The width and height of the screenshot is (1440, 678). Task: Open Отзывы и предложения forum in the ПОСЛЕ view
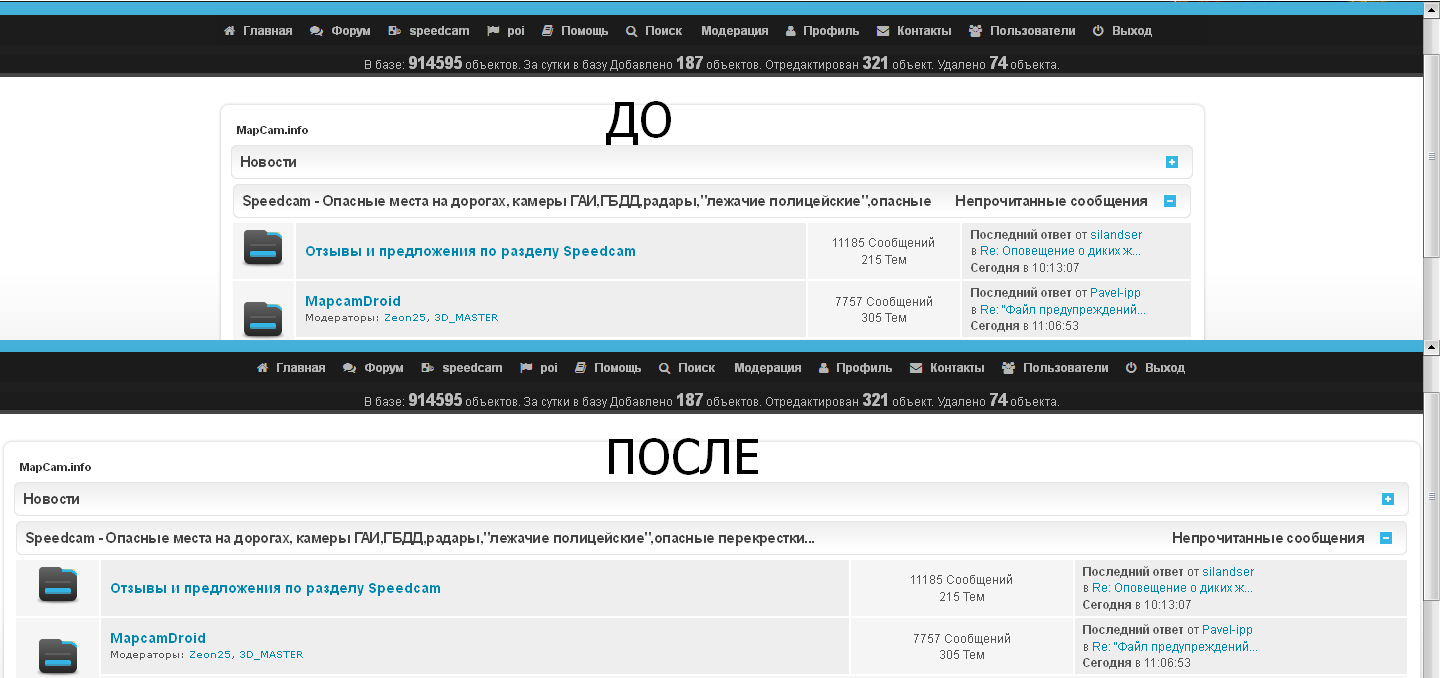275,588
